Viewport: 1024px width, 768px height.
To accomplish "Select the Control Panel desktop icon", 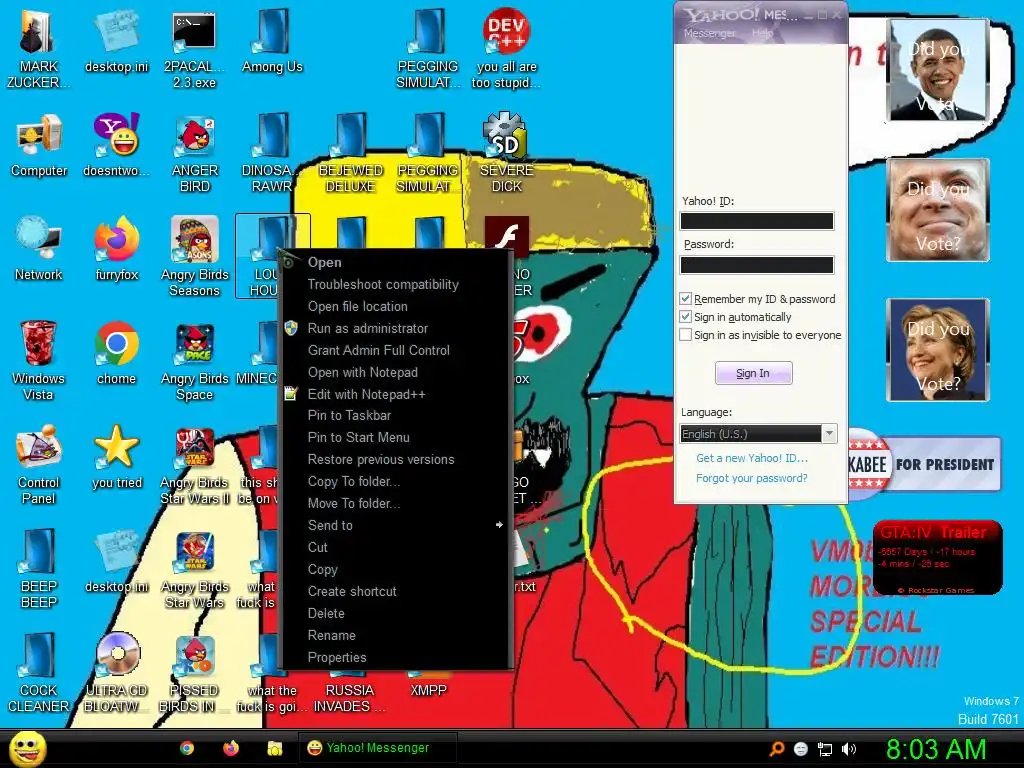I will tap(39, 465).
